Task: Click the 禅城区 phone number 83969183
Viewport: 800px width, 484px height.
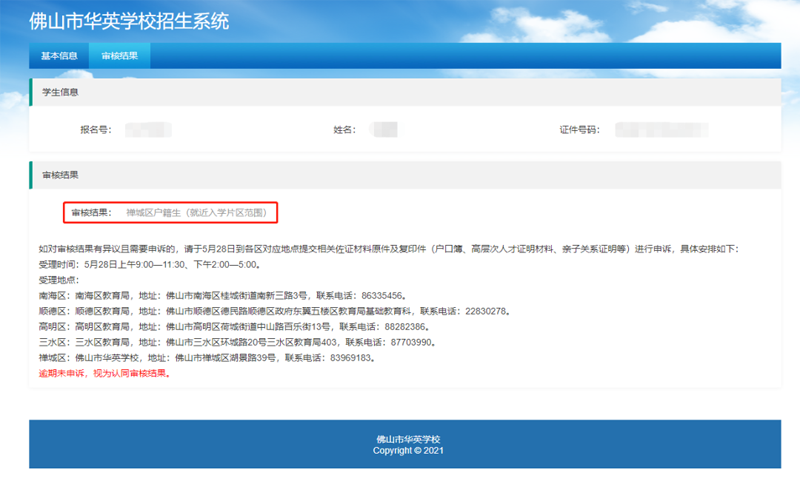Action: point(349,357)
